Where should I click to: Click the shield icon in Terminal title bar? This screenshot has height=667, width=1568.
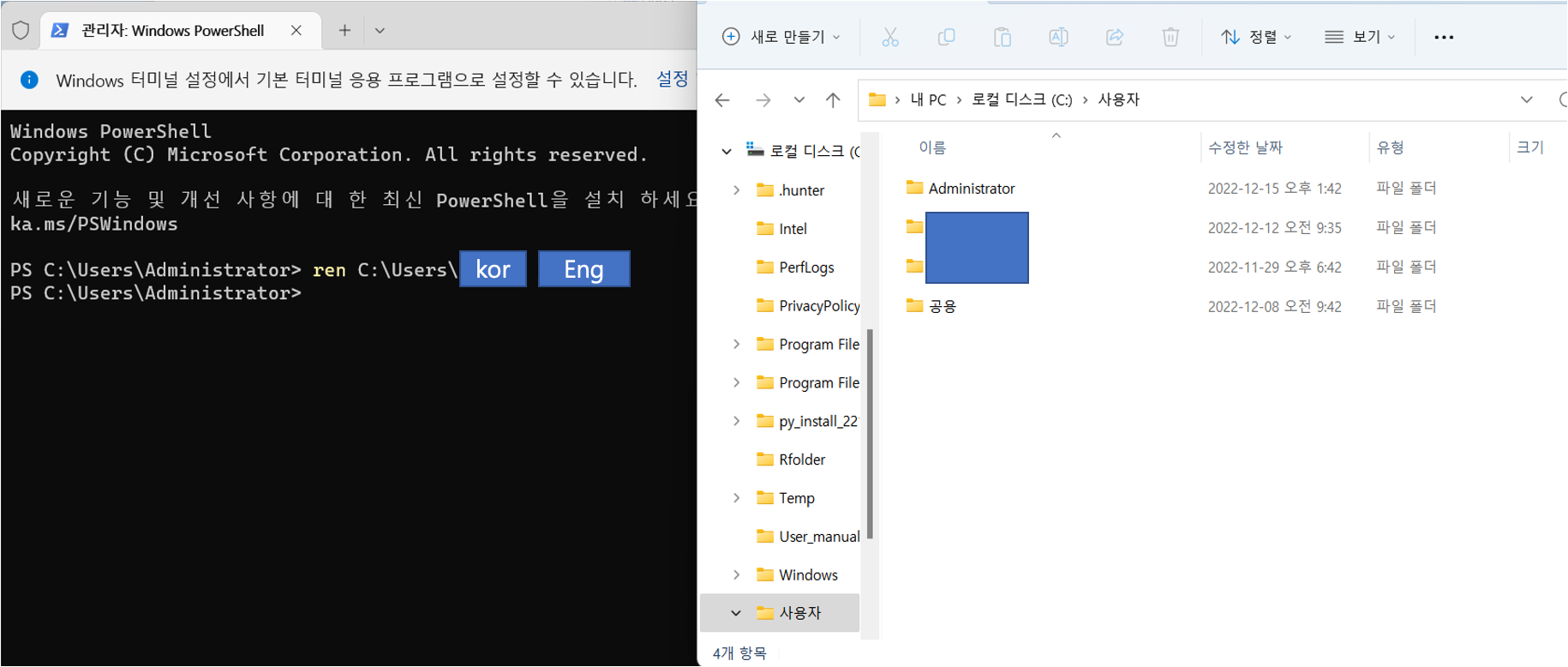[x=21, y=30]
